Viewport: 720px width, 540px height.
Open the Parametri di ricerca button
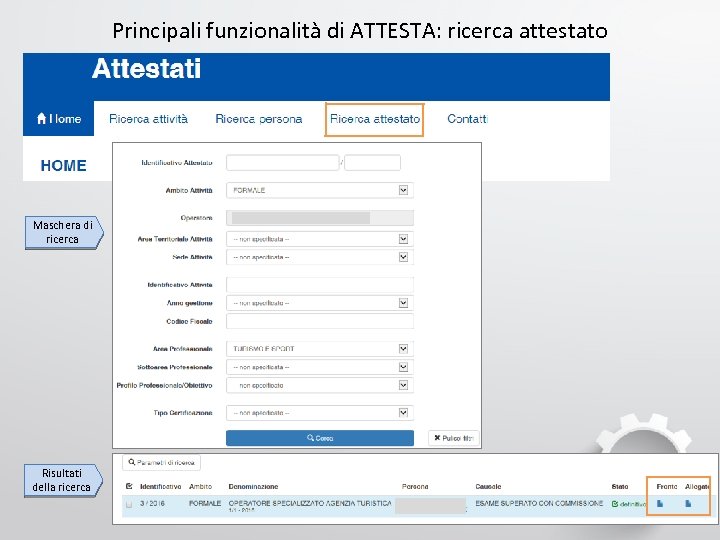click(162, 462)
